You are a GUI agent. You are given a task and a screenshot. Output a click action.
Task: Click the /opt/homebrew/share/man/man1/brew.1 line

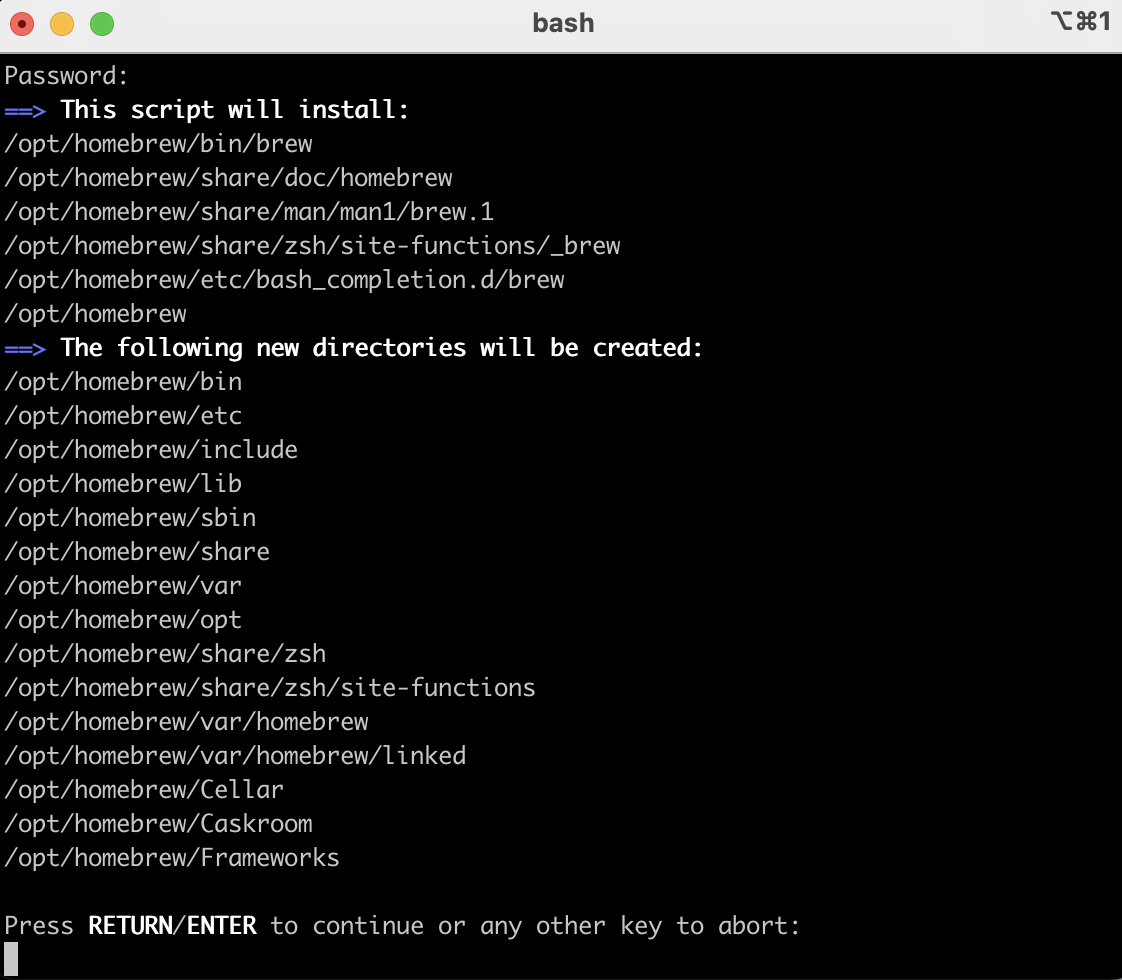(x=249, y=212)
